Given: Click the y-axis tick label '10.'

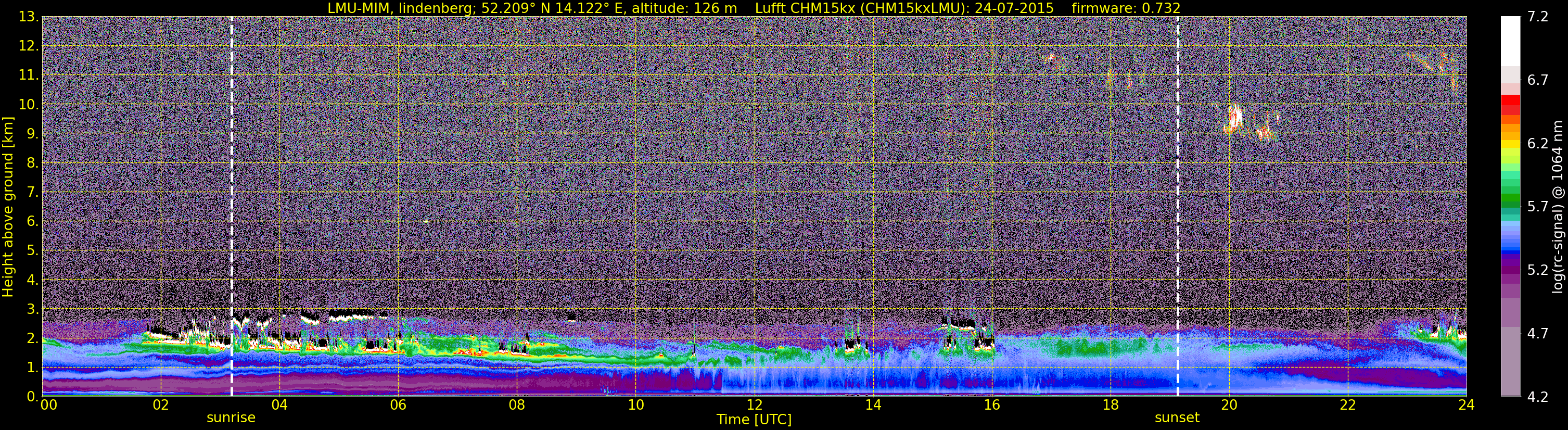Looking at the screenshot, I should coord(29,105).
